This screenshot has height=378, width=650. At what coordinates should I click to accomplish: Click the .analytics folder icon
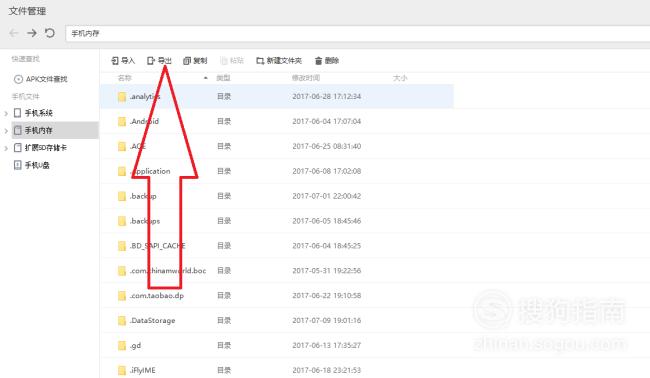pyautogui.click(x=122, y=97)
